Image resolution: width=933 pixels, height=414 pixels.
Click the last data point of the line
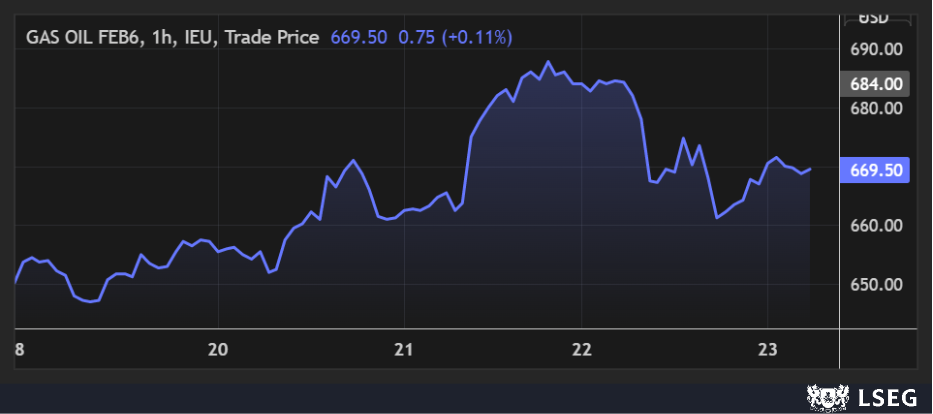[810, 169]
